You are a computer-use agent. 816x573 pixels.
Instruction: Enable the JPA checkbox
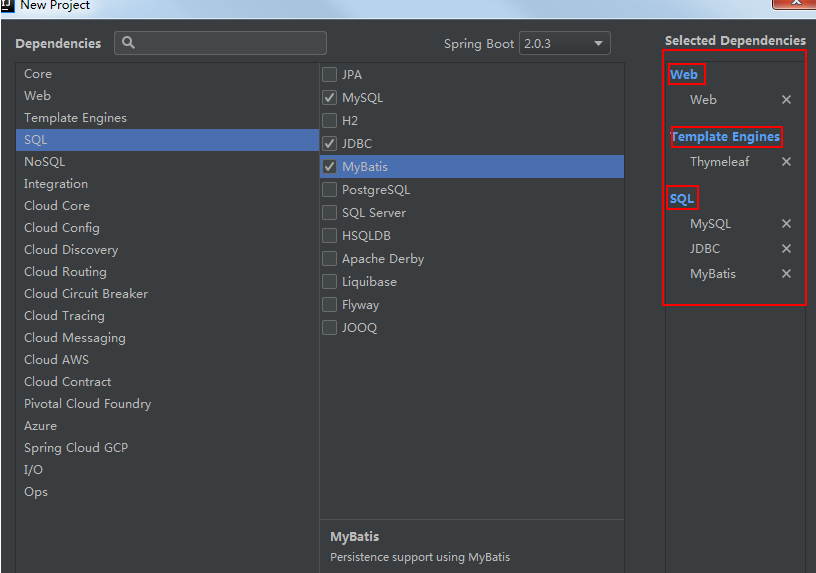[x=329, y=74]
